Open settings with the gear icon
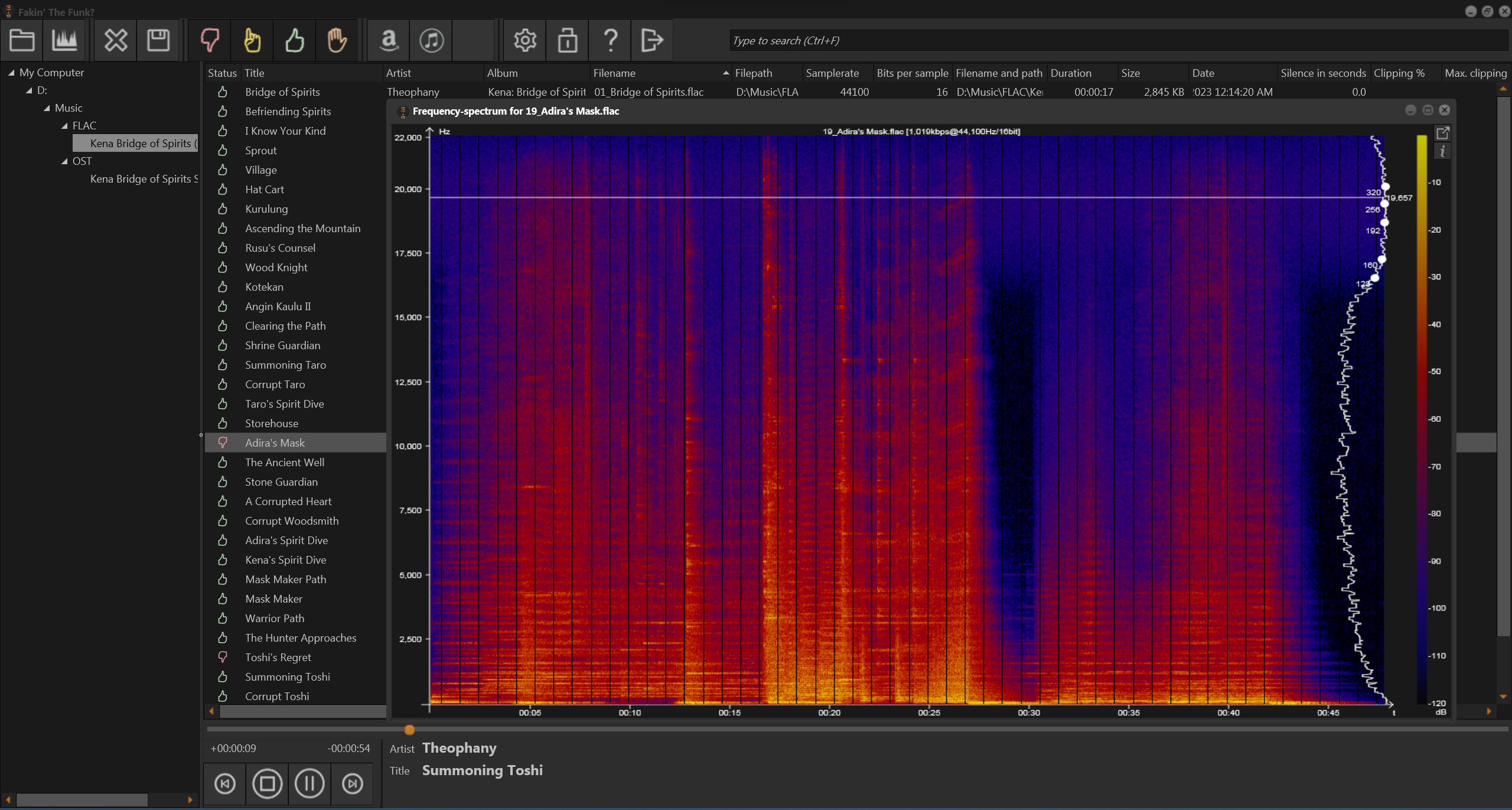This screenshot has width=1512, height=810. pyautogui.click(x=524, y=40)
